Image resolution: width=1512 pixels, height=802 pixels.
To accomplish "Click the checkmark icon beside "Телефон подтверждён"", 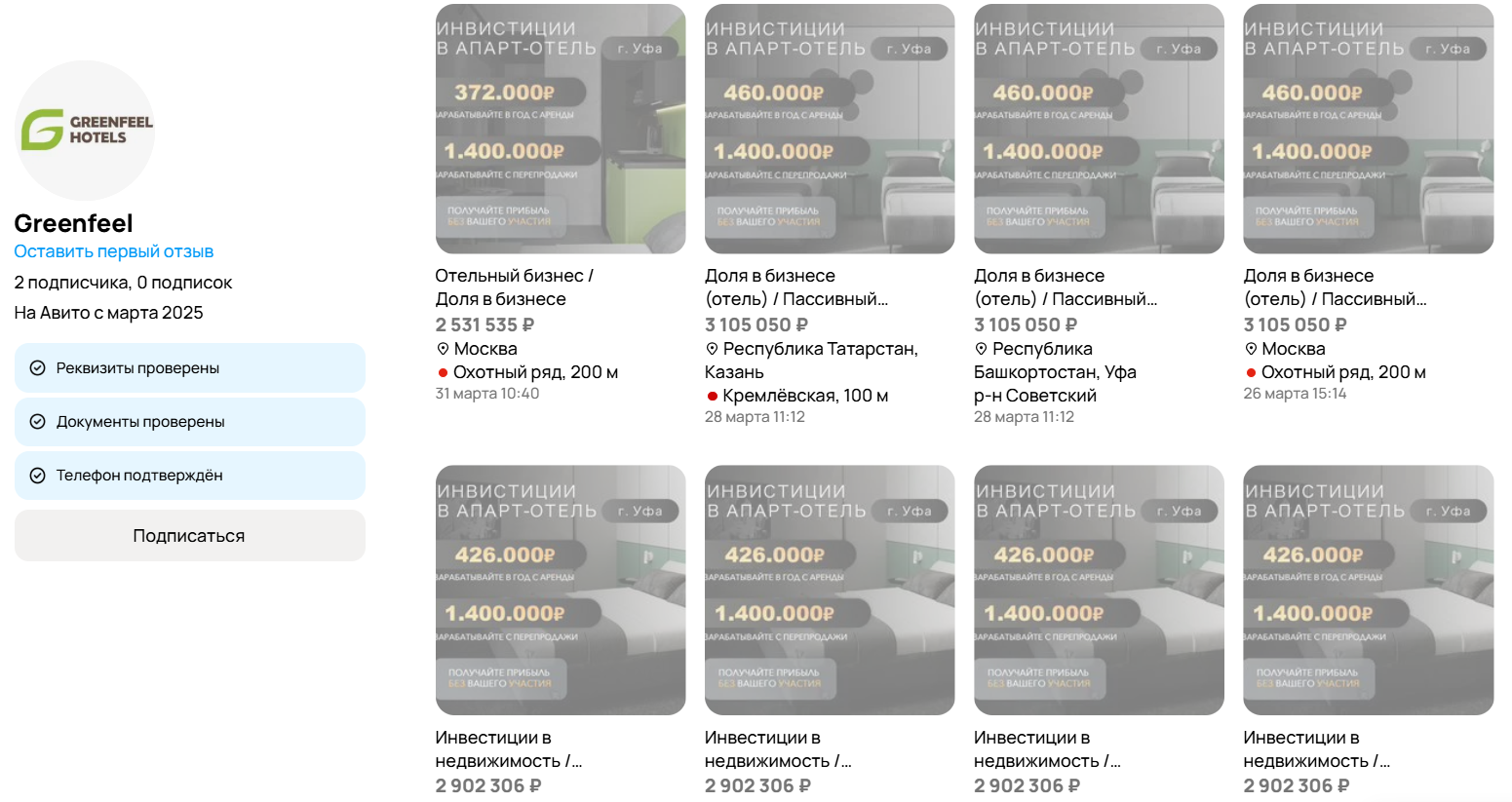I will coord(38,476).
